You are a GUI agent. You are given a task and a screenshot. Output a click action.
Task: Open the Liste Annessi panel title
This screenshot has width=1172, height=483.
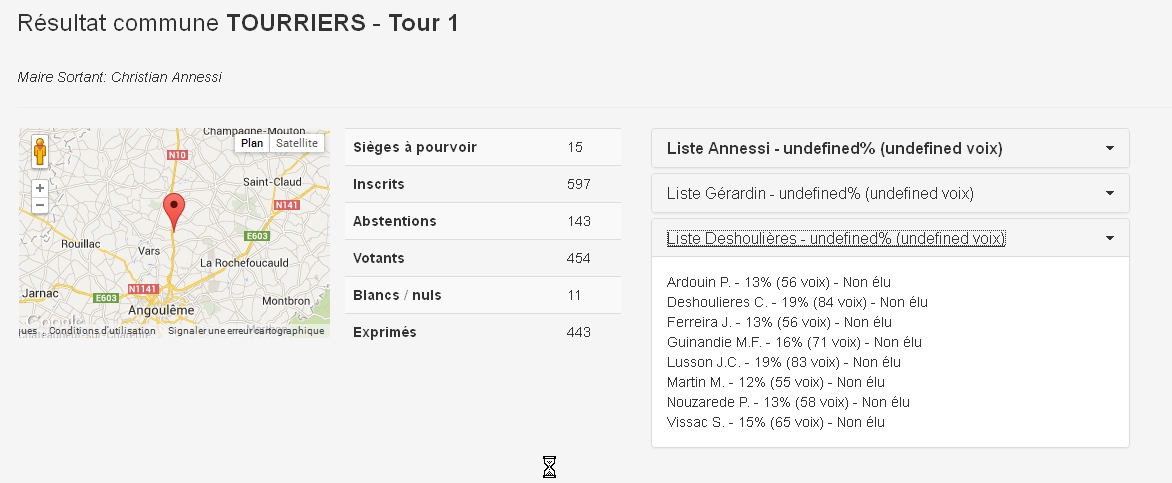pyautogui.click(x=834, y=149)
